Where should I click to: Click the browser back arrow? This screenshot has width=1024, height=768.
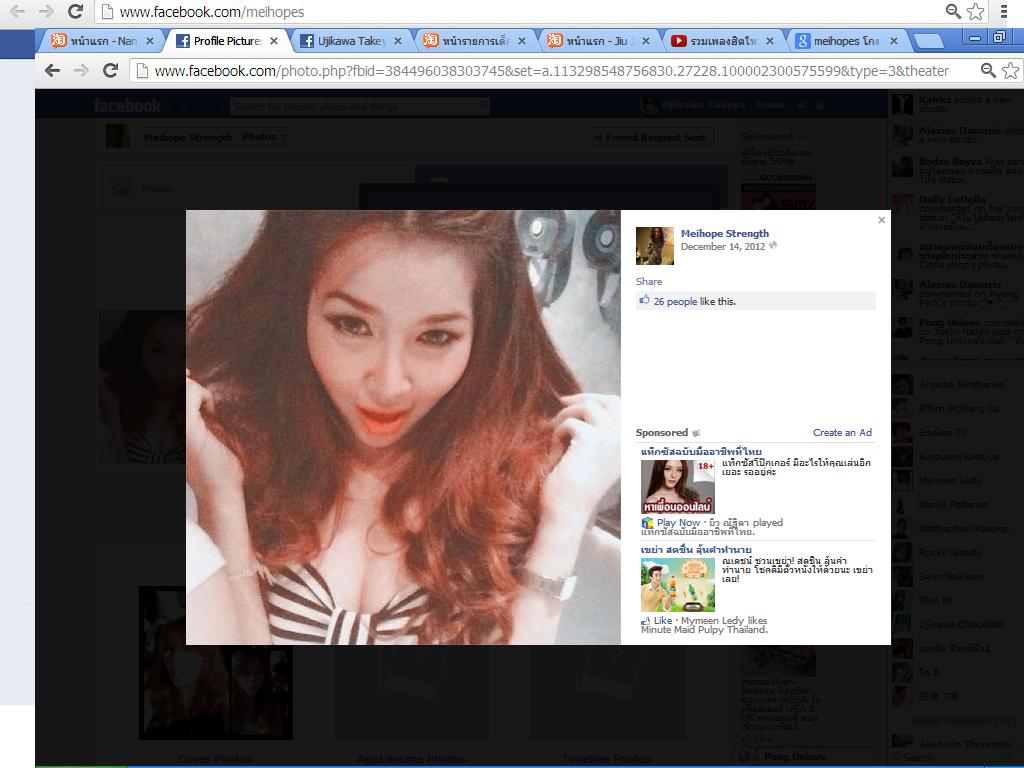(x=53, y=71)
